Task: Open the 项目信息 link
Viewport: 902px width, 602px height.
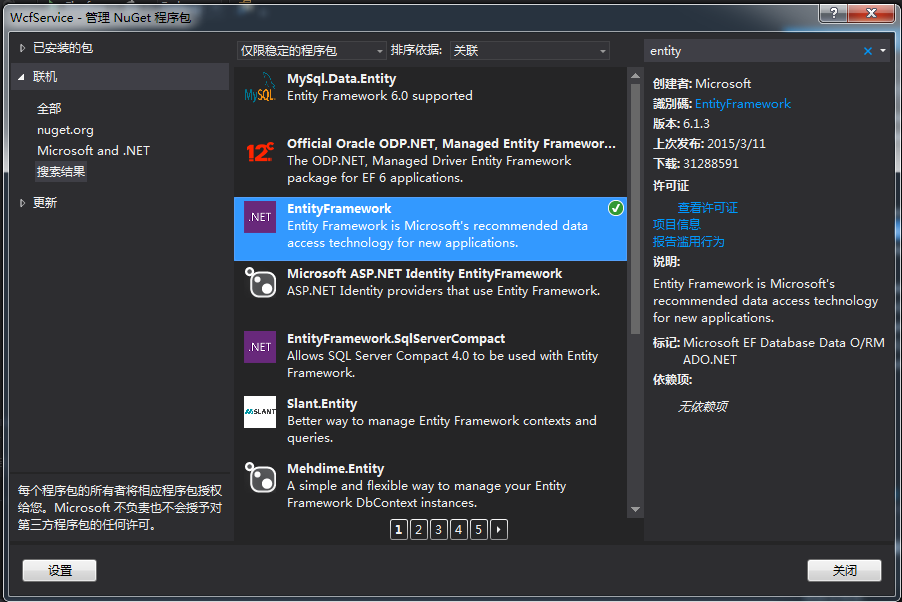Action: click(x=676, y=224)
